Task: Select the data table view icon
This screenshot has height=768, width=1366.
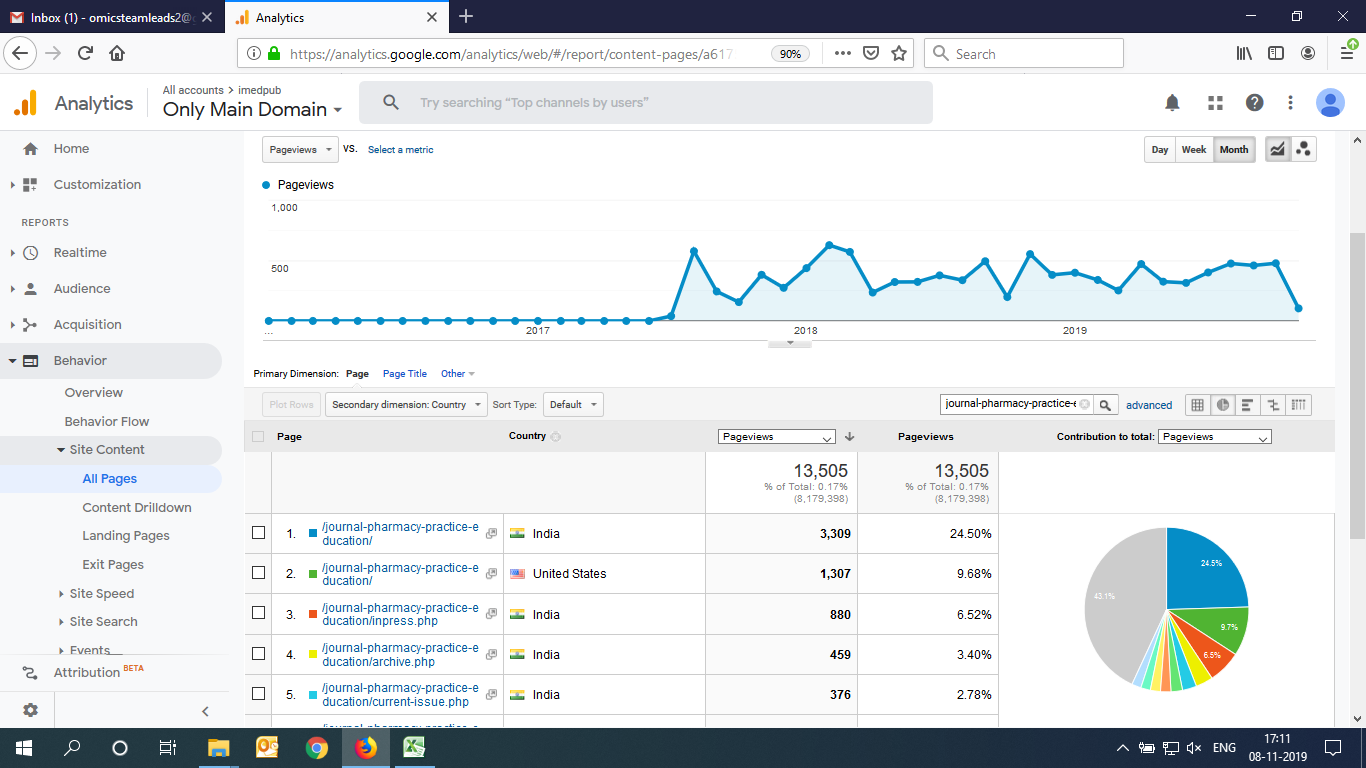Action: tap(1197, 405)
